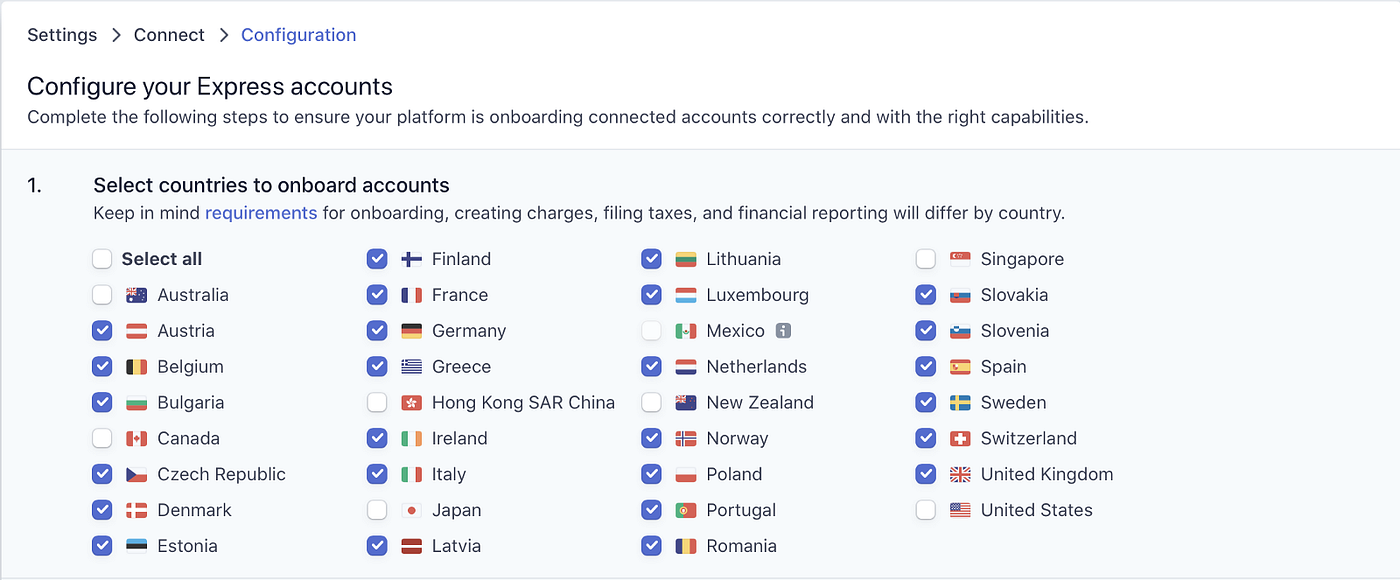This screenshot has height=580, width=1400.
Task: Click the Switzerland flag icon
Action: 960,438
